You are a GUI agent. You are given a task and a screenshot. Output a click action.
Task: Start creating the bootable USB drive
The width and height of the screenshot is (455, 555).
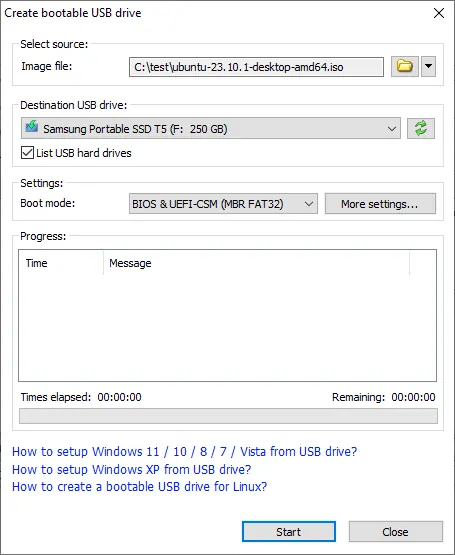pyautogui.click(x=289, y=532)
